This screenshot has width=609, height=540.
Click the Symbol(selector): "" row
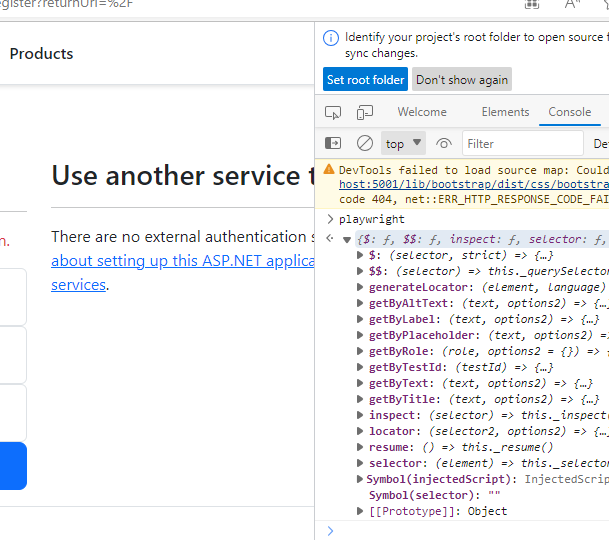(435, 495)
